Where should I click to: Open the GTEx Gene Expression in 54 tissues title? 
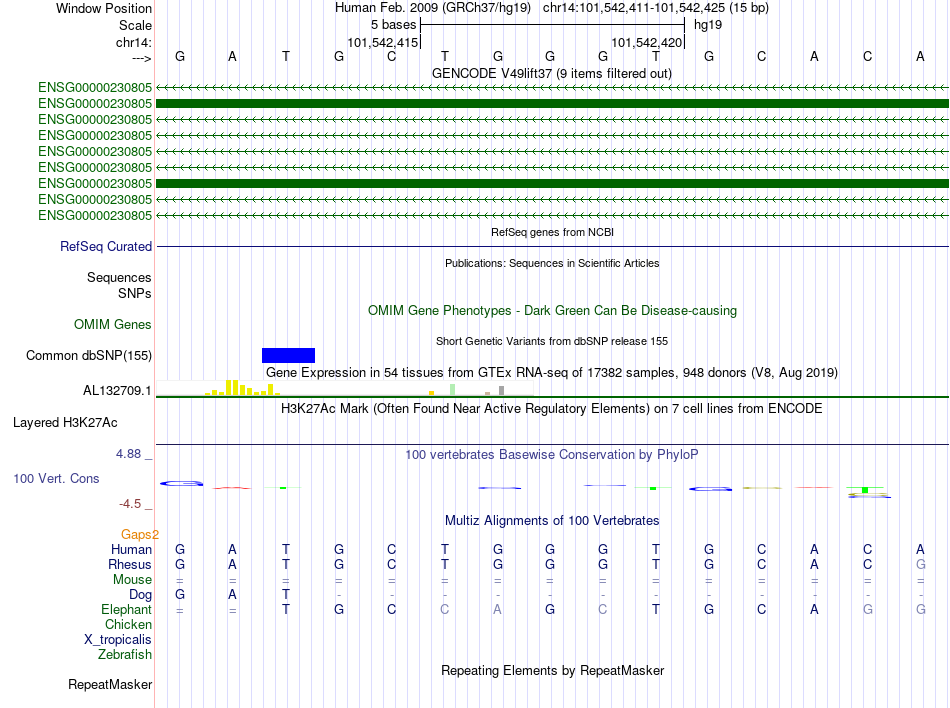[x=552, y=372]
